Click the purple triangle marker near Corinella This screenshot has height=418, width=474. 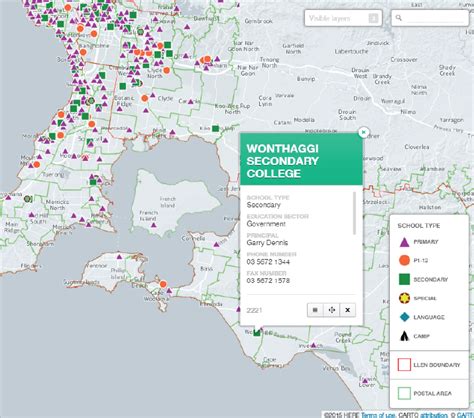click(216, 245)
